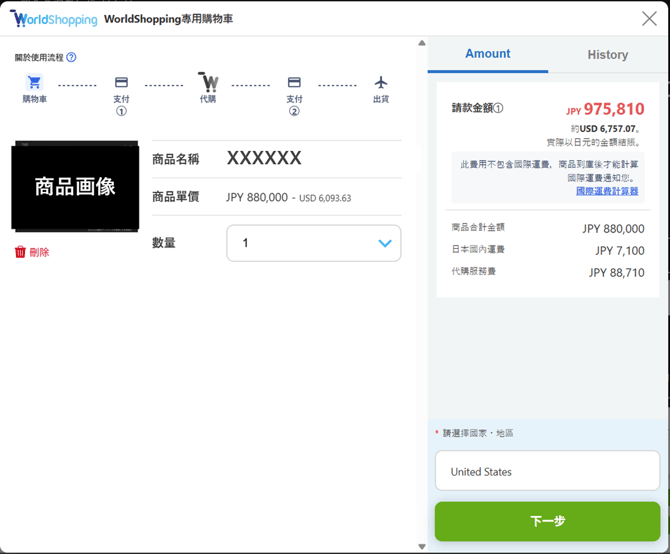Click the shopping cart step icon
This screenshot has width=670, height=554.
click(x=34, y=83)
